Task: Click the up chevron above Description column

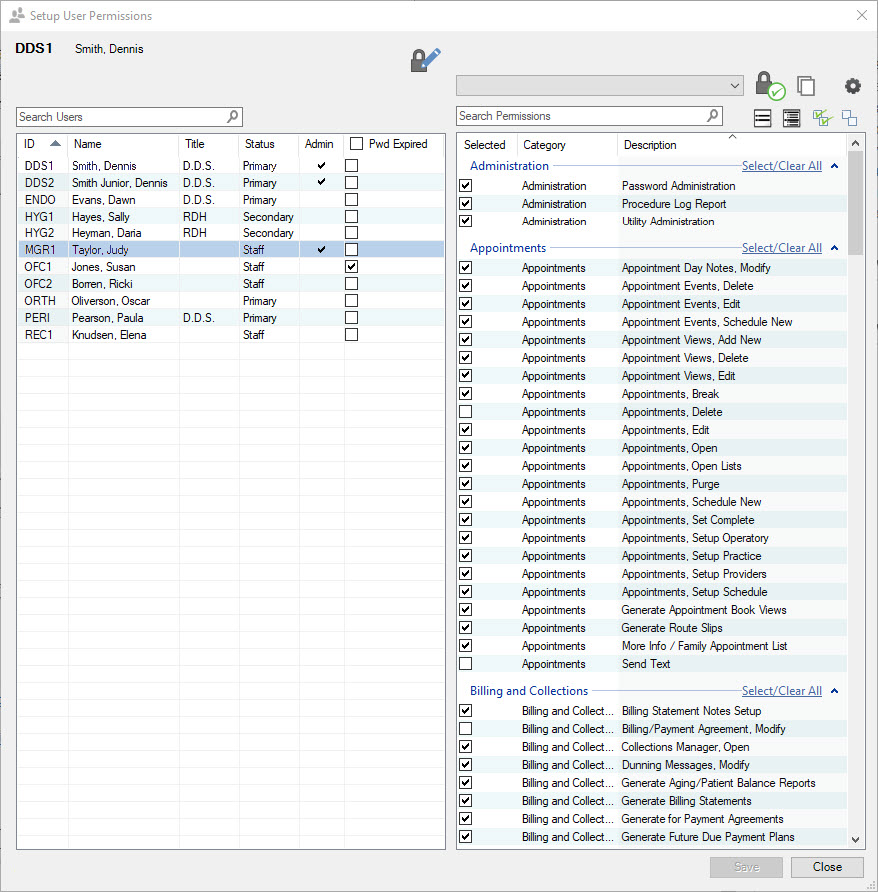Action: 732,137
